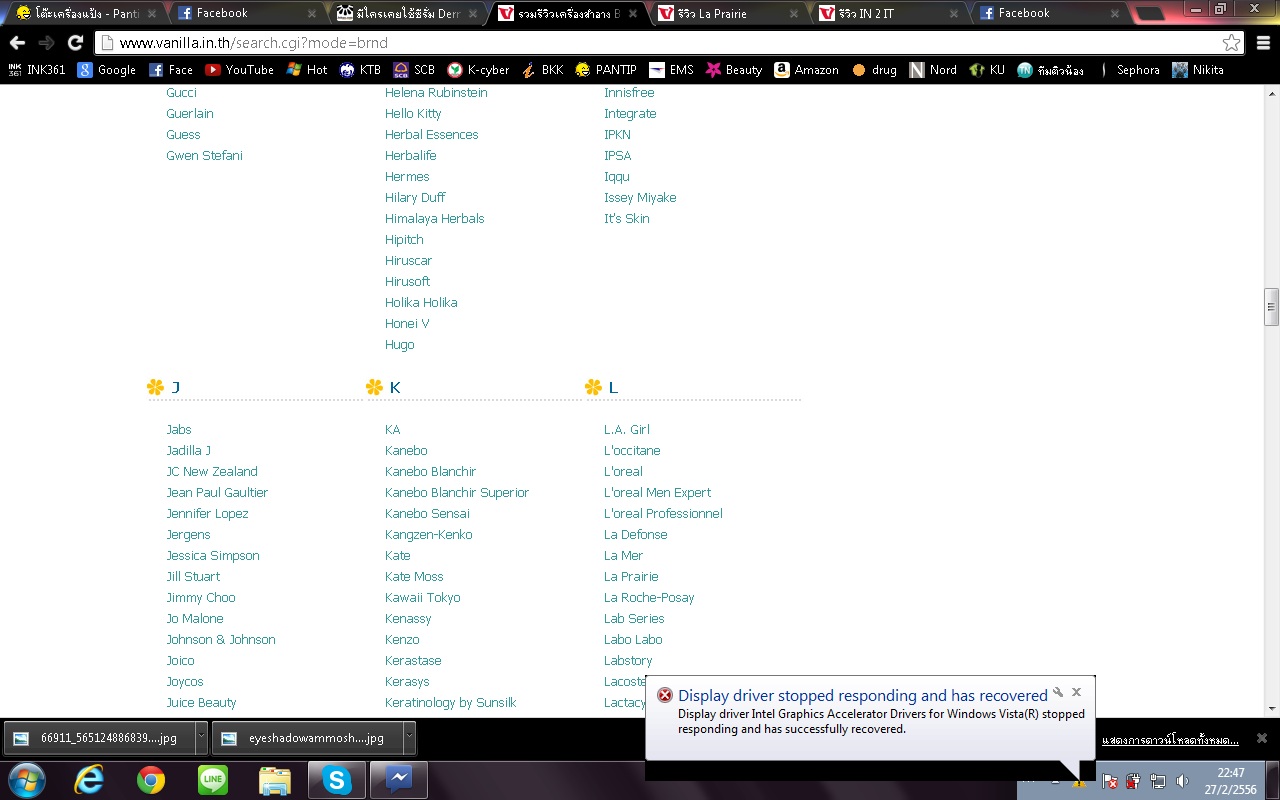Open drug bookmark
1280x800 pixels.
click(874, 70)
